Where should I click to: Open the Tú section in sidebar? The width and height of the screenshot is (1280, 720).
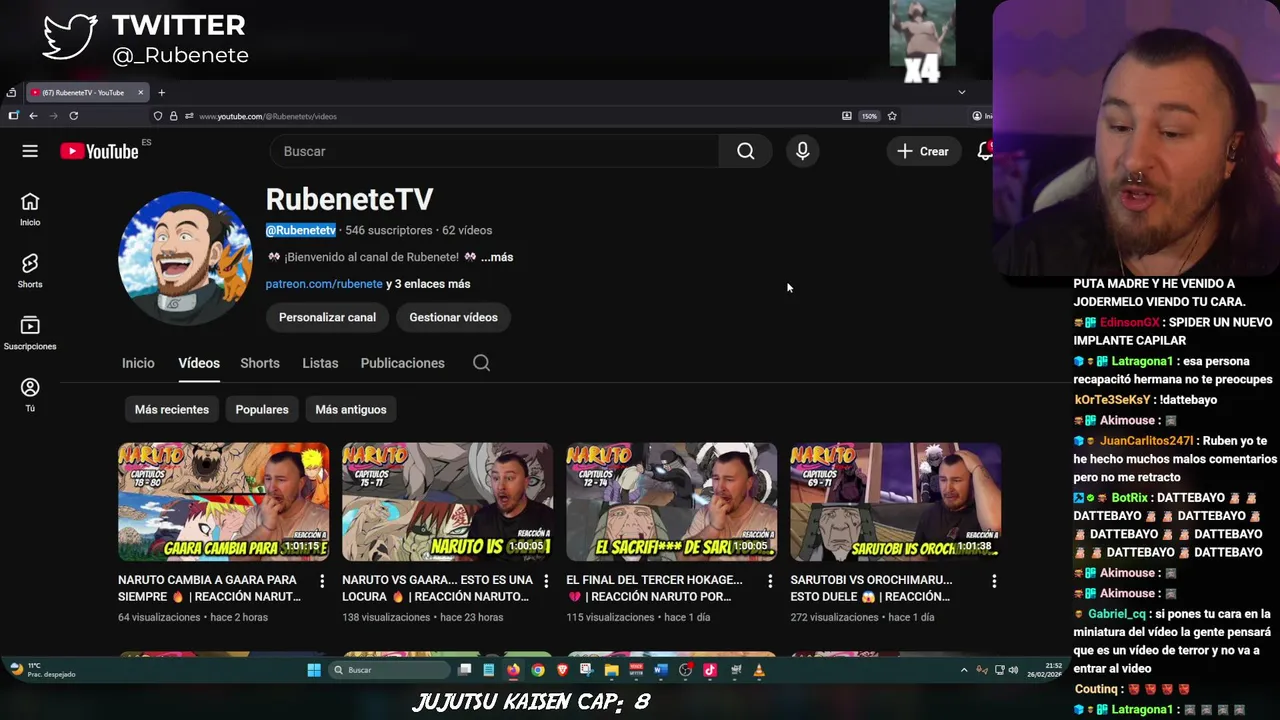coord(30,394)
